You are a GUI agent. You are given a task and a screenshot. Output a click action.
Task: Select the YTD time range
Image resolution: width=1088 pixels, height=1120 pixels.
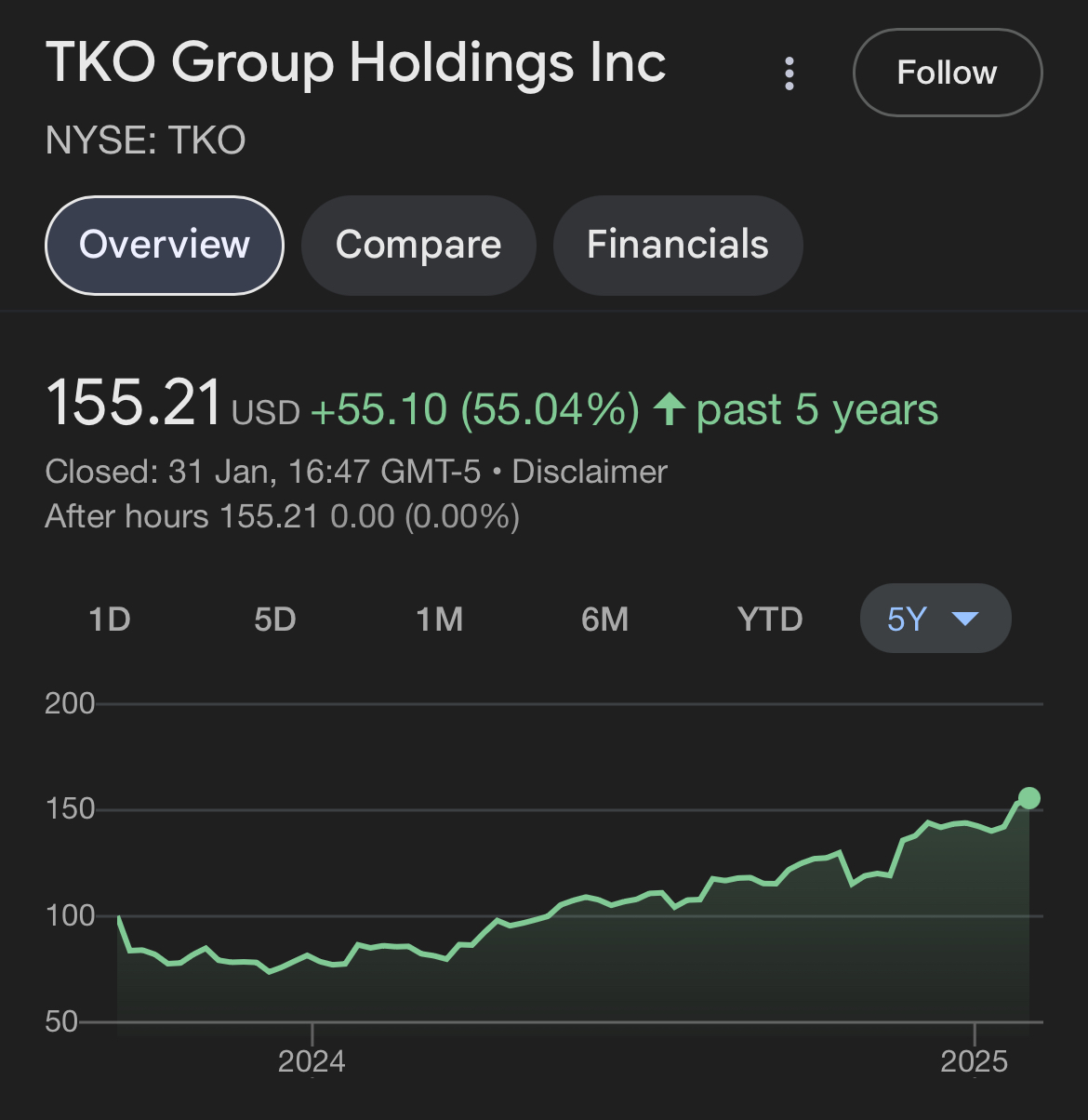click(770, 619)
